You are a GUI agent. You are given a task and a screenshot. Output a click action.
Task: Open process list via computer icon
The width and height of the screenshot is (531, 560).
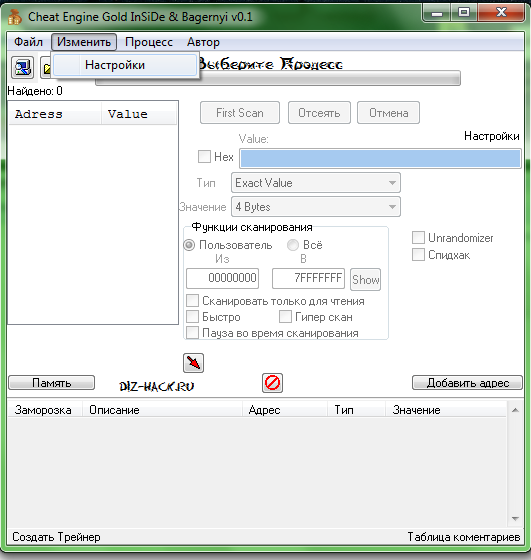tap(22, 67)
